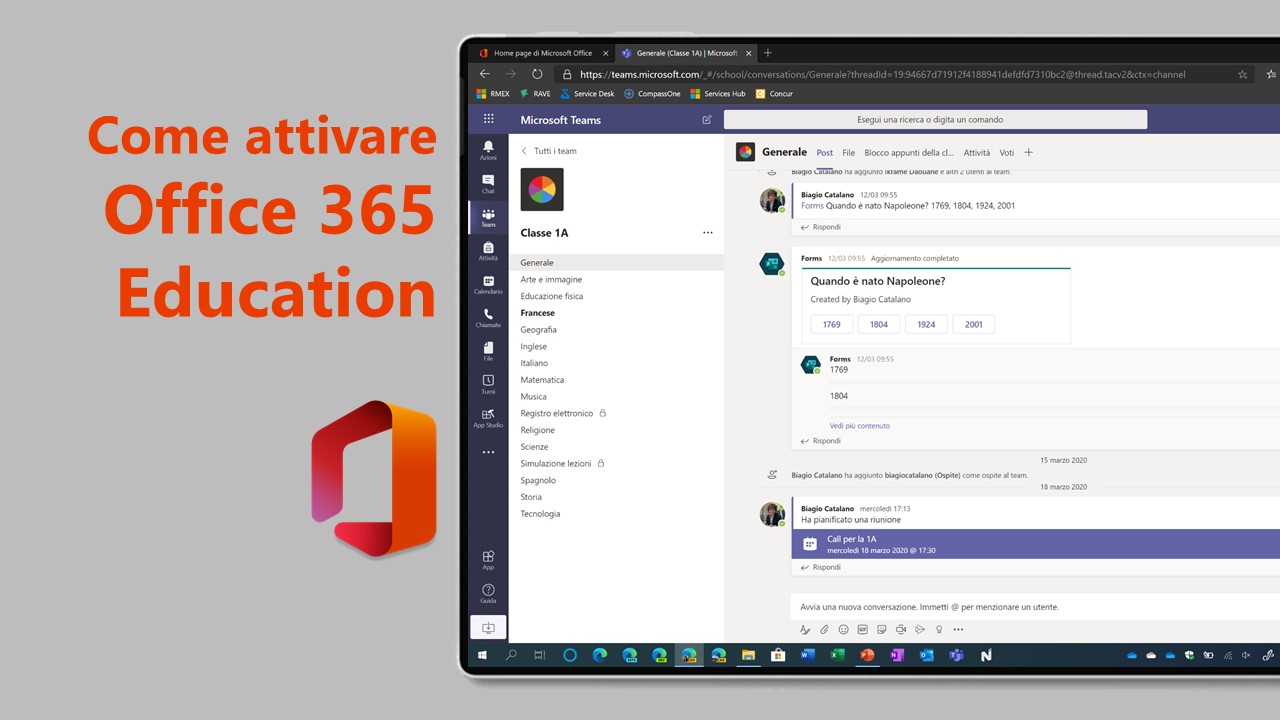Open PowerPoint from taskbar
Screen dimensions: 1280x720
point(867,655)
